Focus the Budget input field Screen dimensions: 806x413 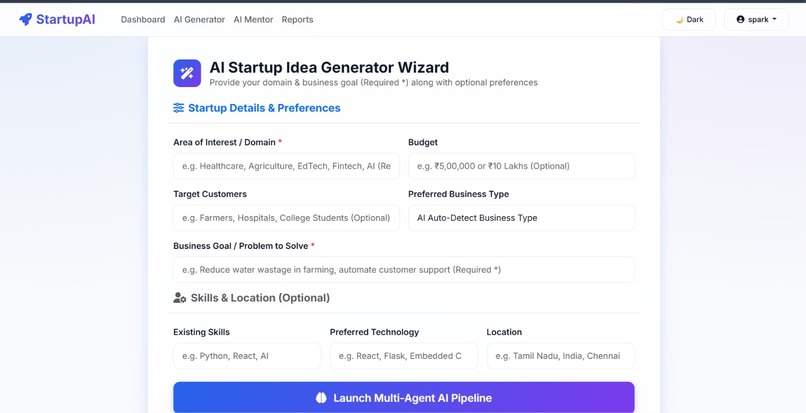tap(521, 166)
